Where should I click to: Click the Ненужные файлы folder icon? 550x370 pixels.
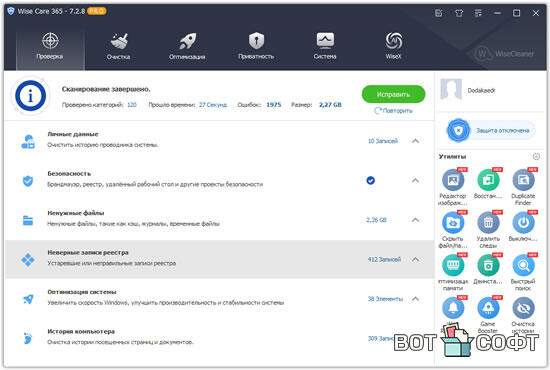(28, 220)
